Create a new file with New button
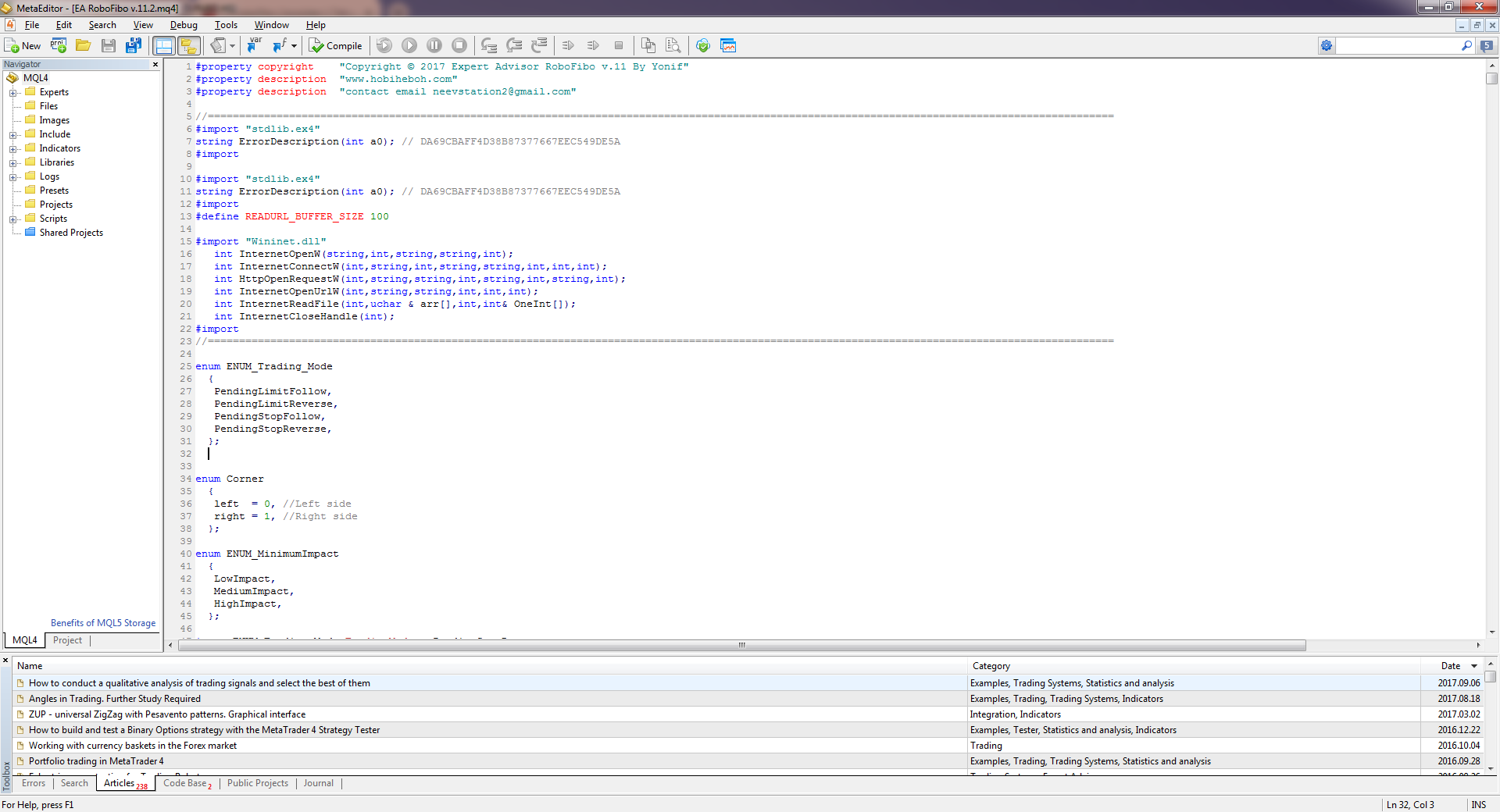 [x=23, y=45]
